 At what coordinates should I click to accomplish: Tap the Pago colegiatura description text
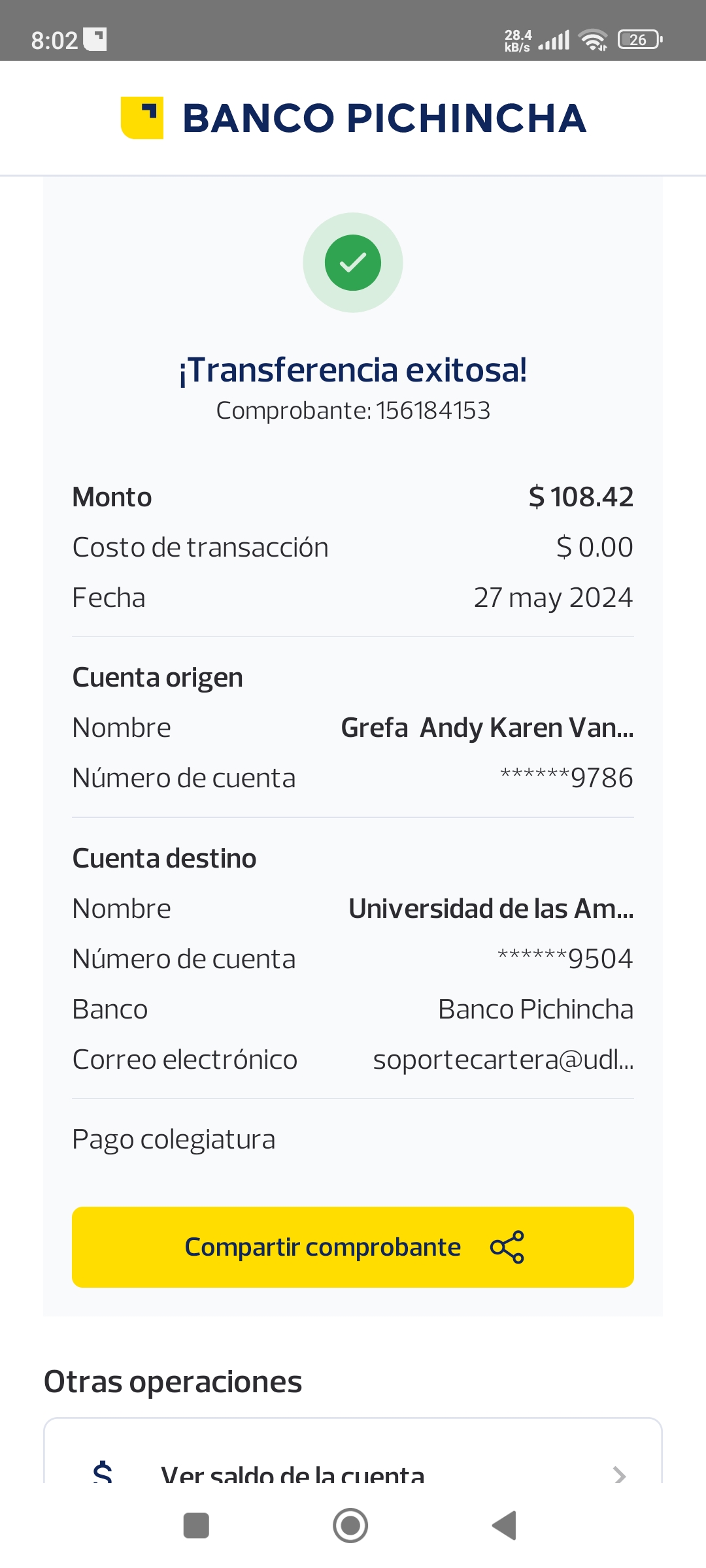coord(174,1139)
